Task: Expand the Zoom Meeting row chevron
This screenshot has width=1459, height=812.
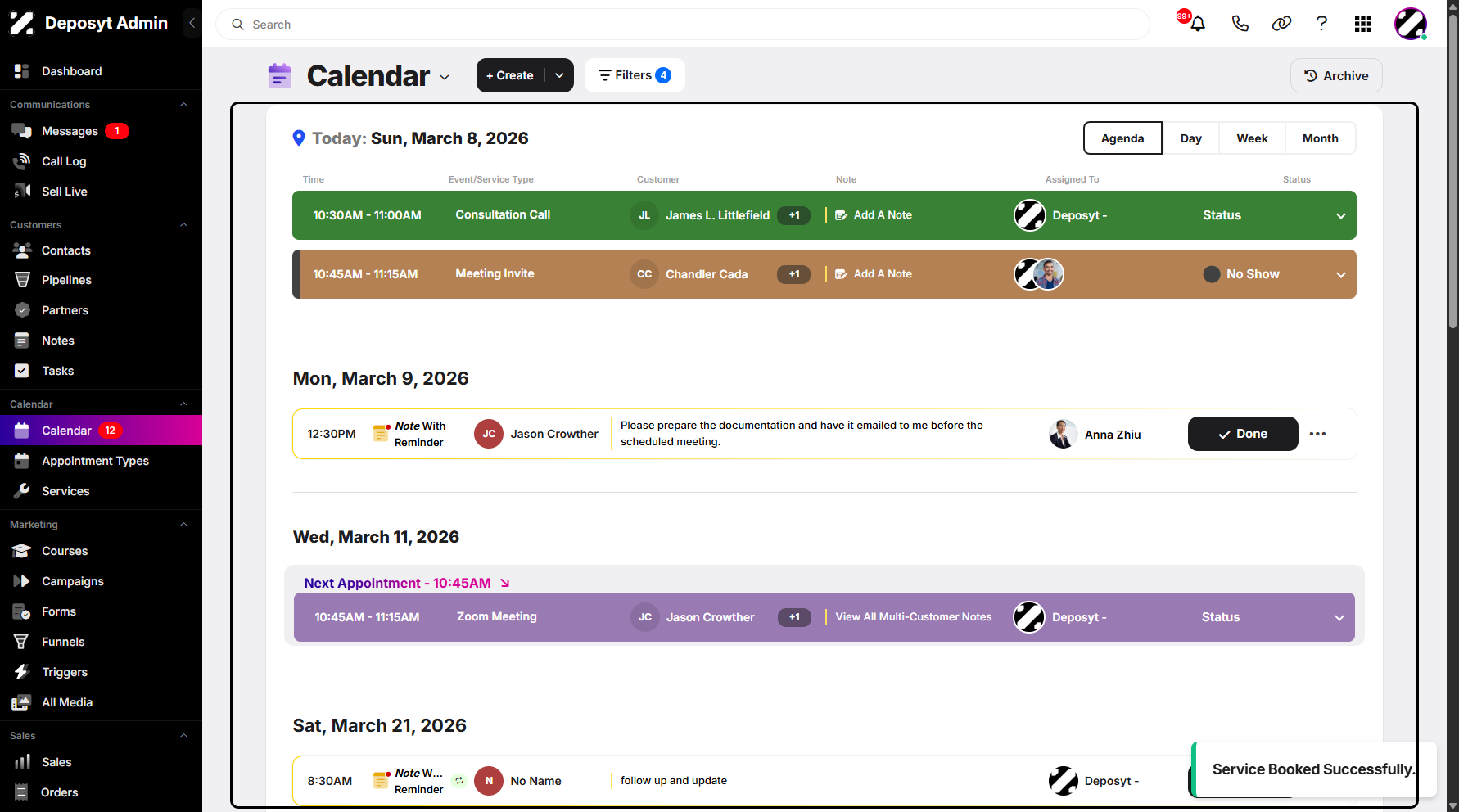Action: tap(1339, 618)
